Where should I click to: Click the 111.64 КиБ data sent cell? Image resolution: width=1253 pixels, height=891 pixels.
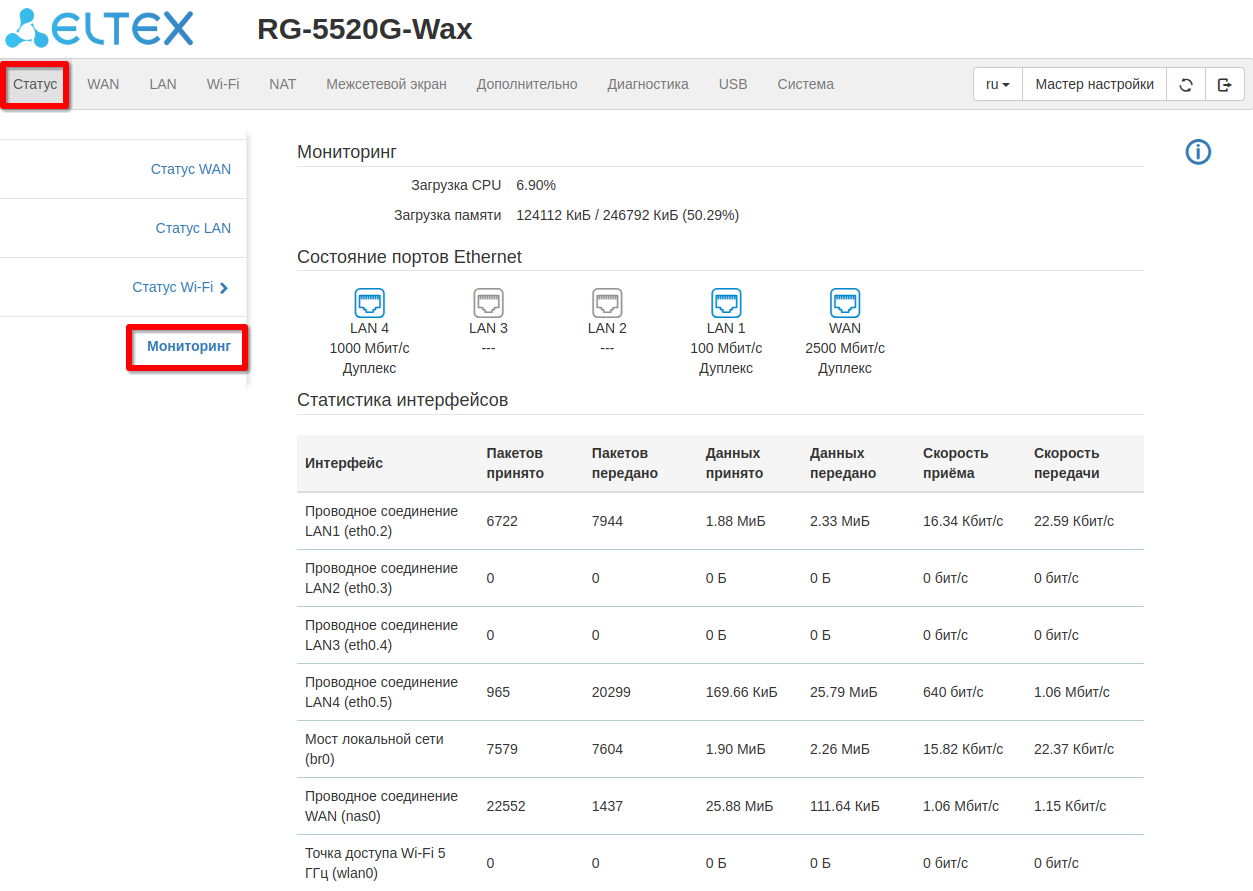click(845, 806)
